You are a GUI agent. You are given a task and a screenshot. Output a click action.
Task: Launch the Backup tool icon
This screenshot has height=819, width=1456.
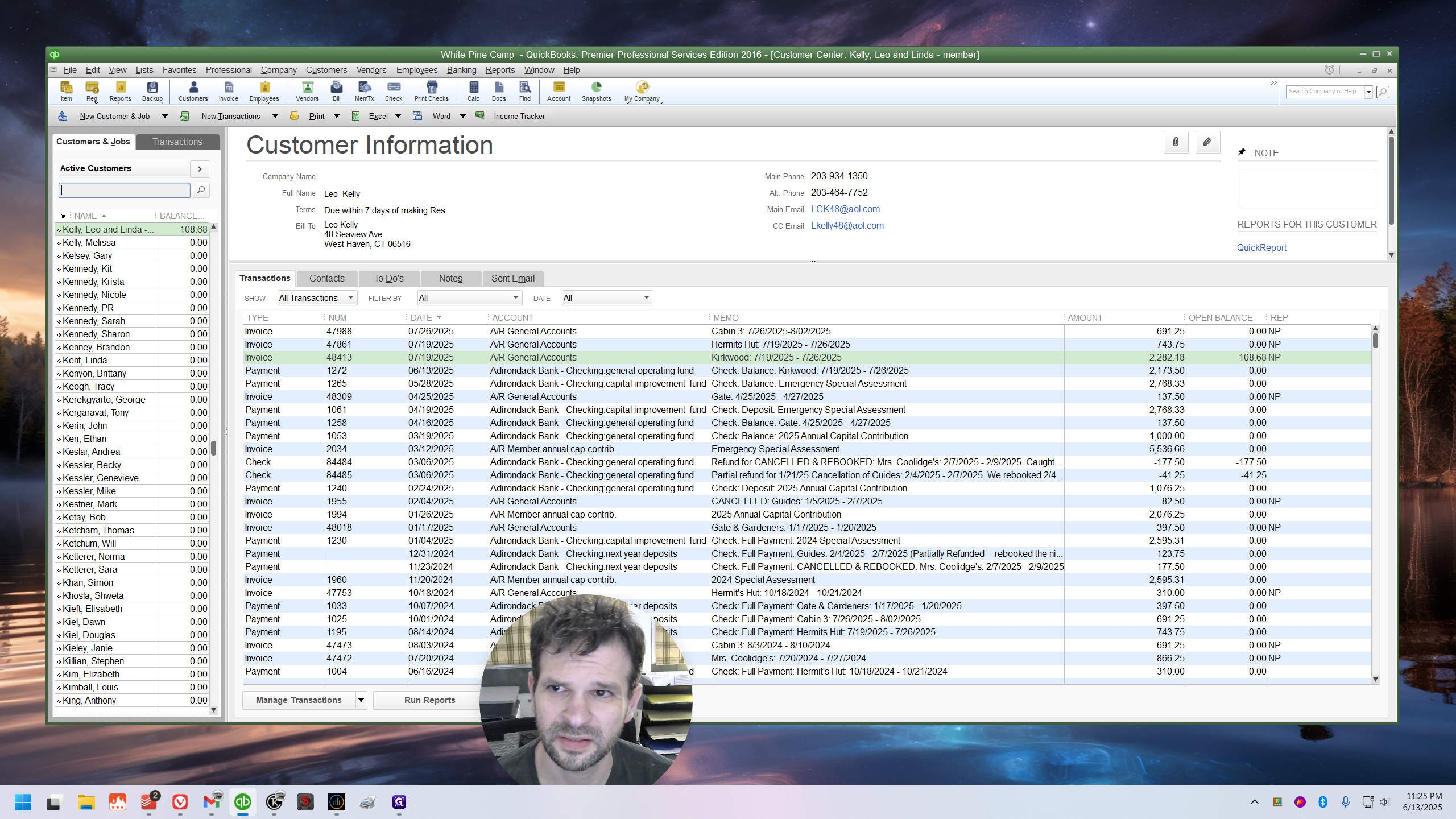click(152, 91)
